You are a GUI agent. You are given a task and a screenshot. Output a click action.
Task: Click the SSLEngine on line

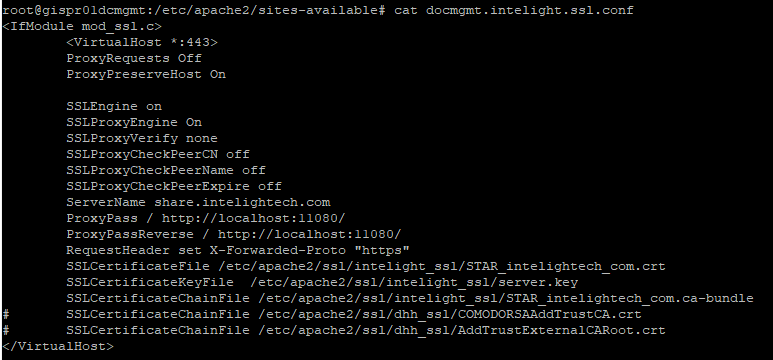coord(114,107)
